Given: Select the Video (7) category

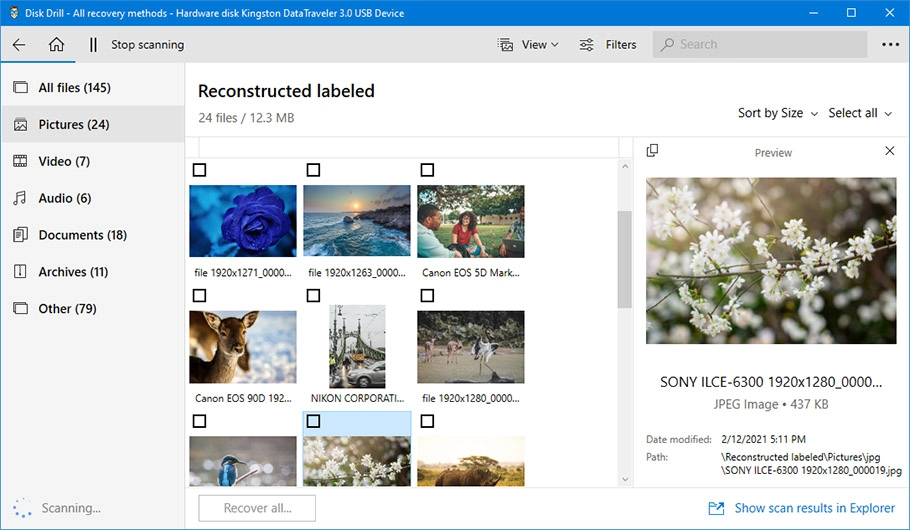Looking at the screenshot, I should click(x=64, y=161).
